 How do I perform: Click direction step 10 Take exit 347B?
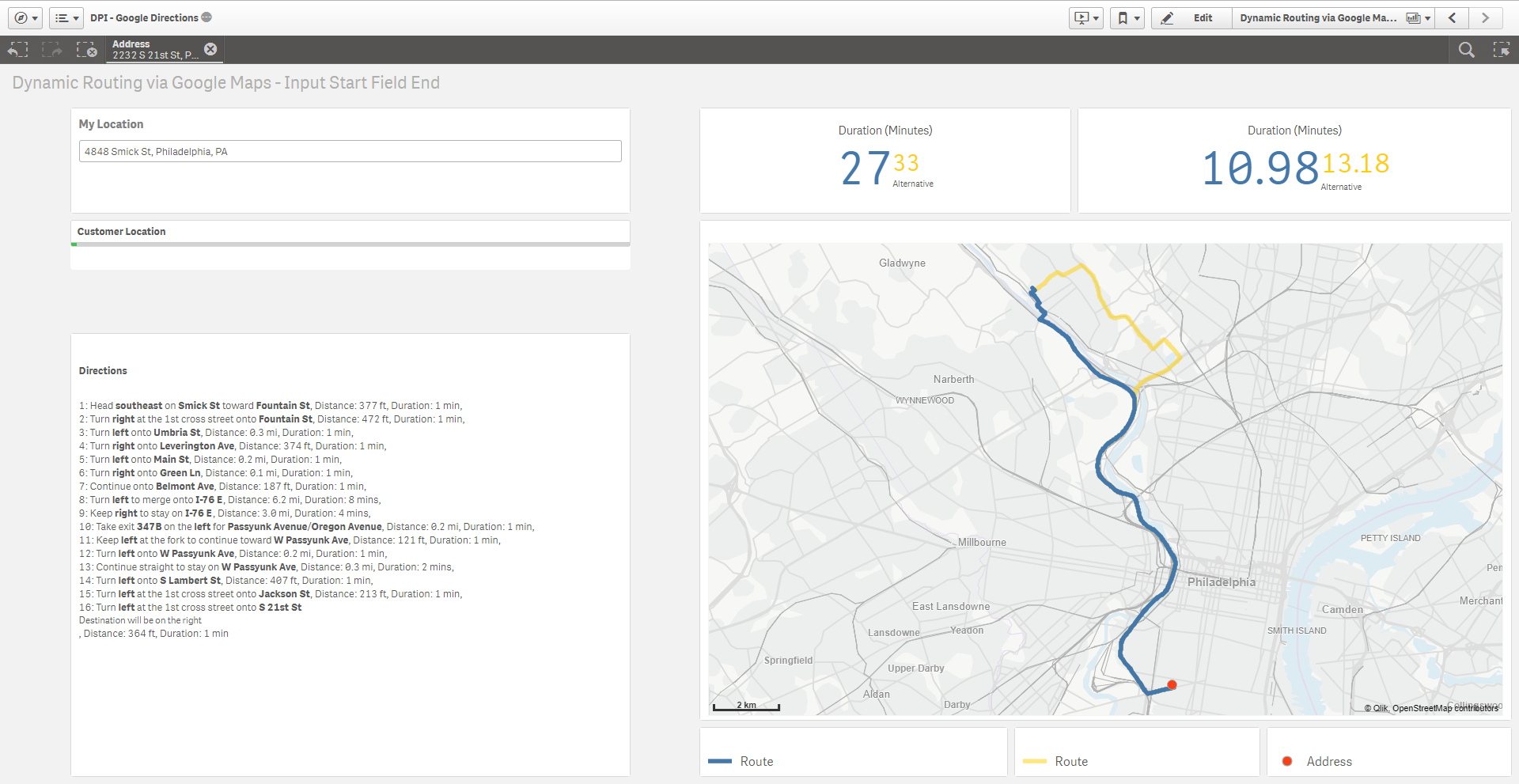click(307, 527)
